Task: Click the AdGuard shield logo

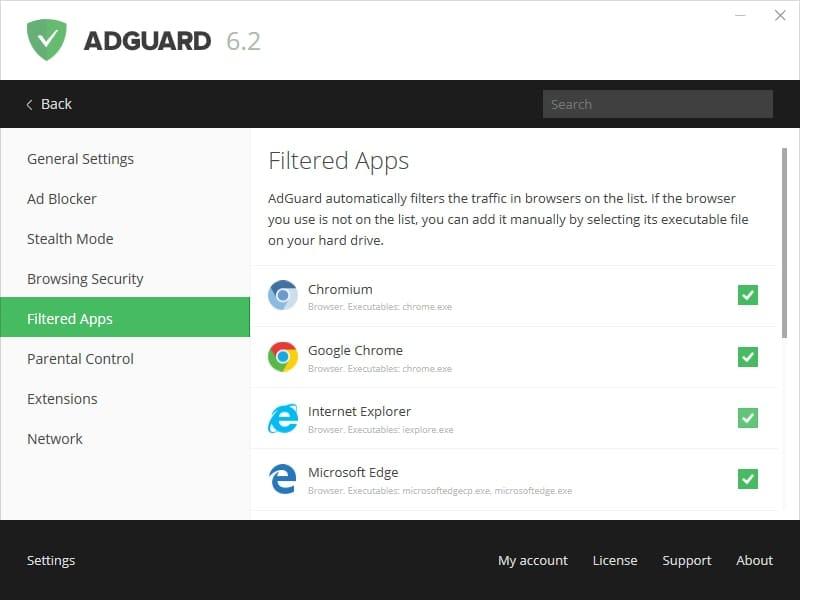Action: (46, 40)
